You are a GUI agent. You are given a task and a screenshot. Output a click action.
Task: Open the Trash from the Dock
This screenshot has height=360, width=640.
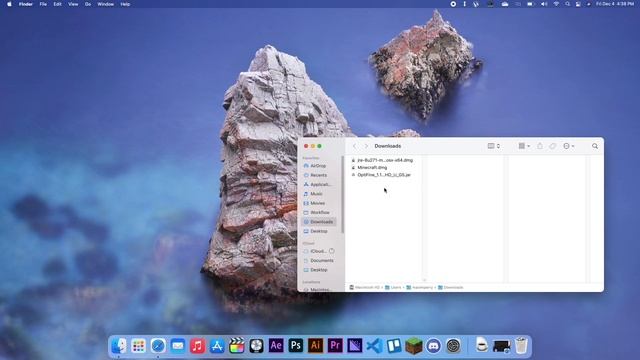tap(521, 346)
